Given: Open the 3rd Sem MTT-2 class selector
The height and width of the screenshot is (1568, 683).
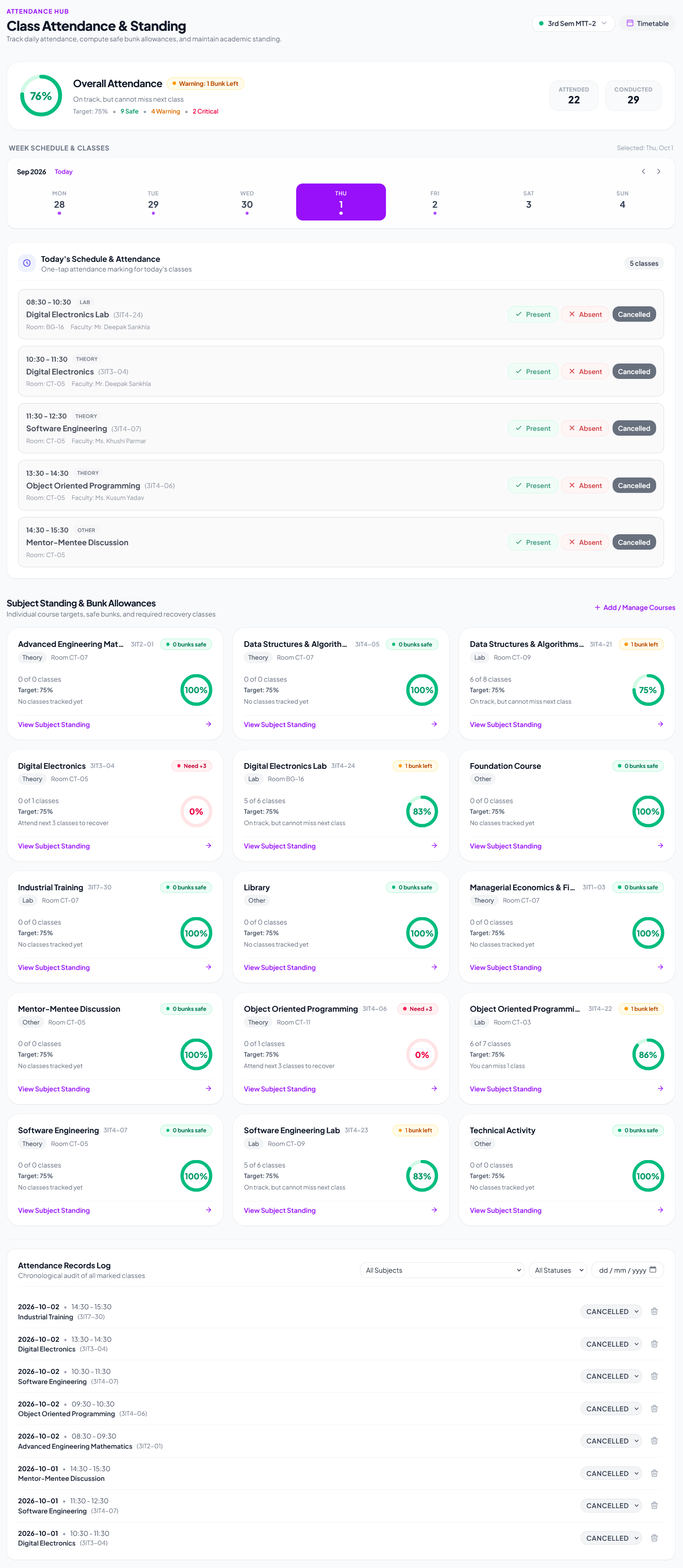Looking at the screenshot, I should coord(573,24).
